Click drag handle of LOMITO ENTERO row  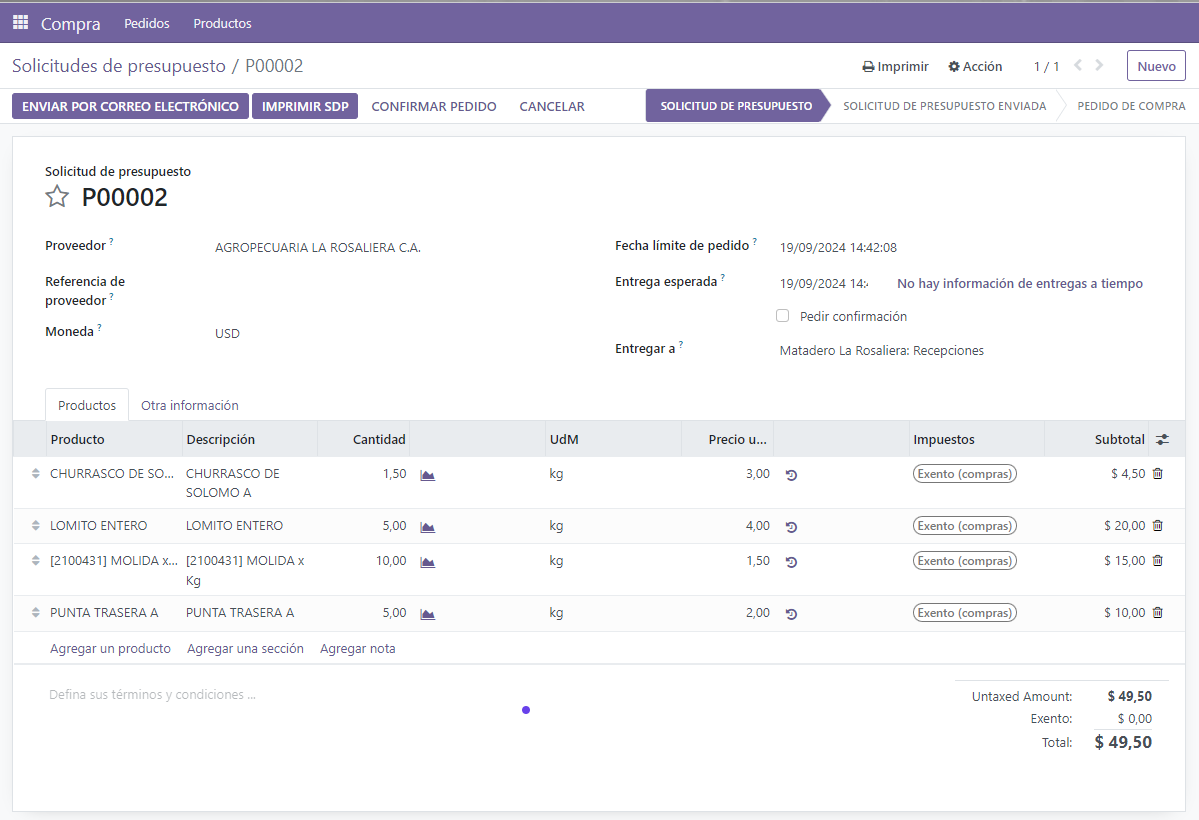tap(35, 526)
